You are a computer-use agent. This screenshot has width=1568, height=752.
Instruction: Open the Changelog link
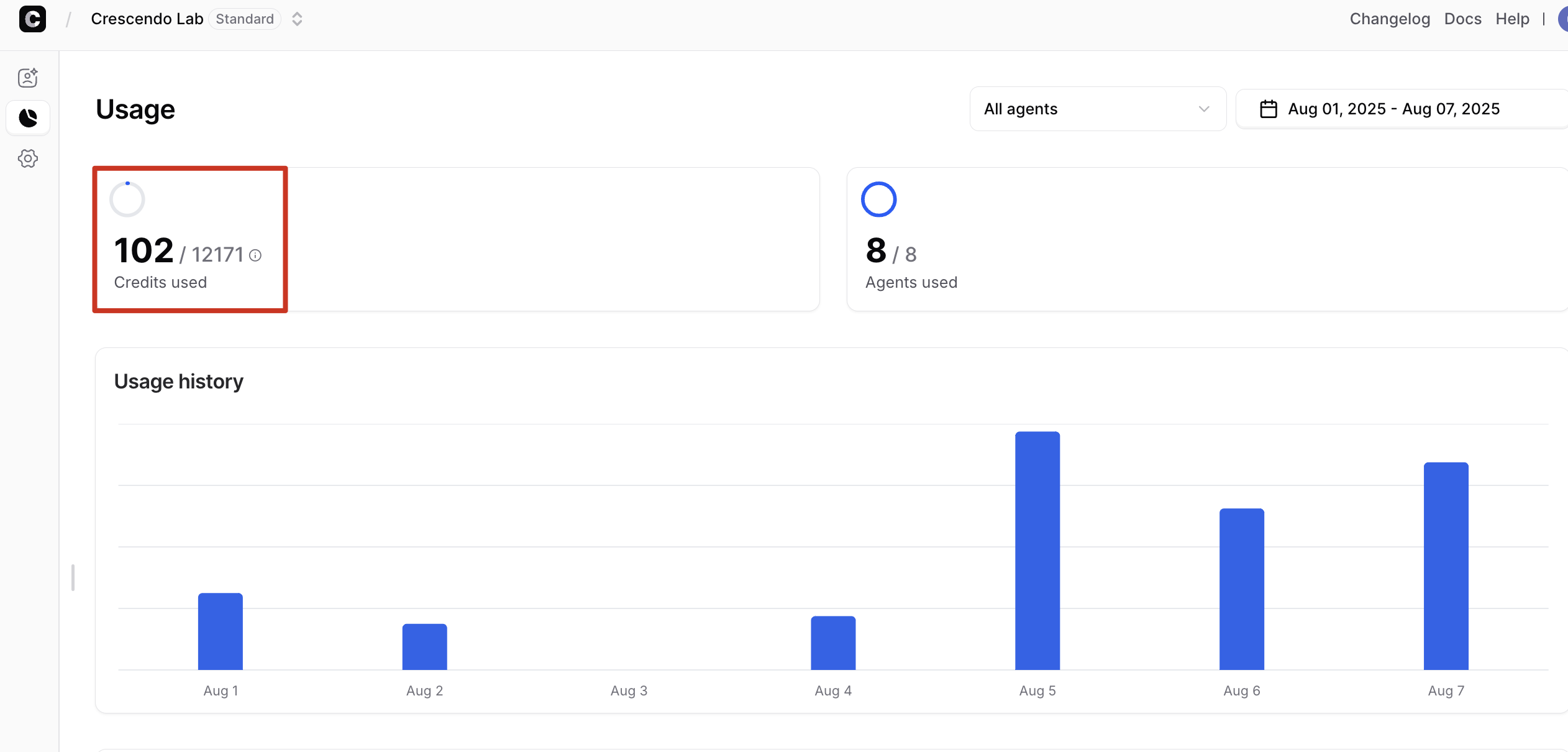point(1390,19)
